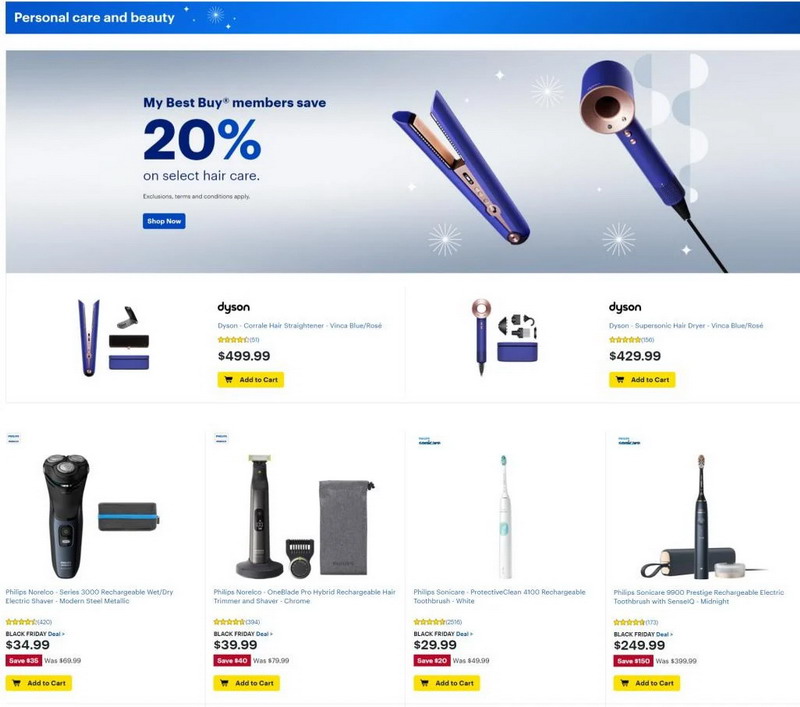This screenshot has width=800, height=707.
Task: Click Dyson Corrale straightener product image
Action: [113, 338]
